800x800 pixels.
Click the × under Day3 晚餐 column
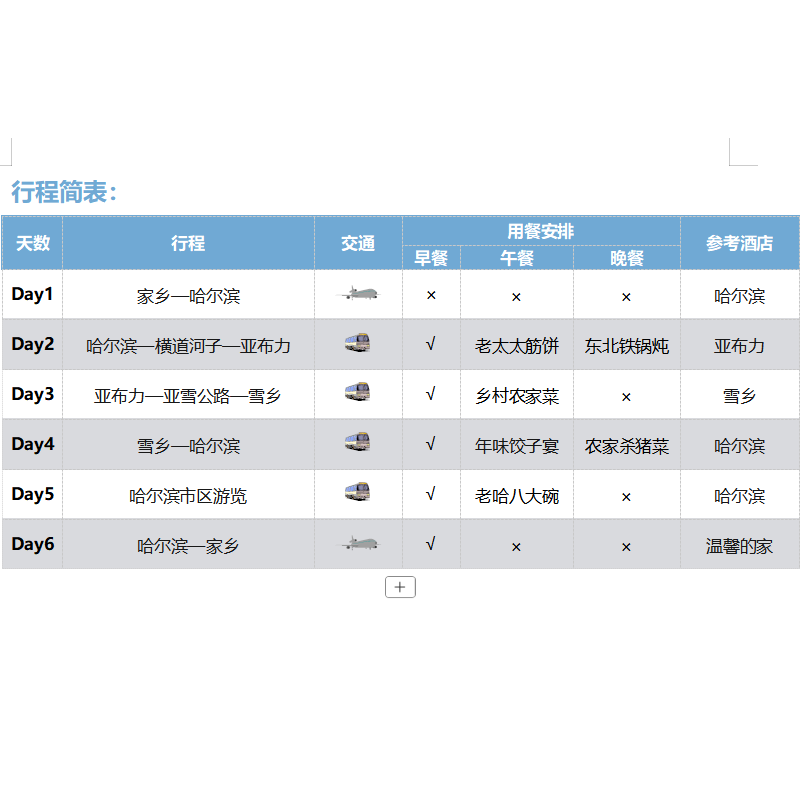[x=626, y=395]
